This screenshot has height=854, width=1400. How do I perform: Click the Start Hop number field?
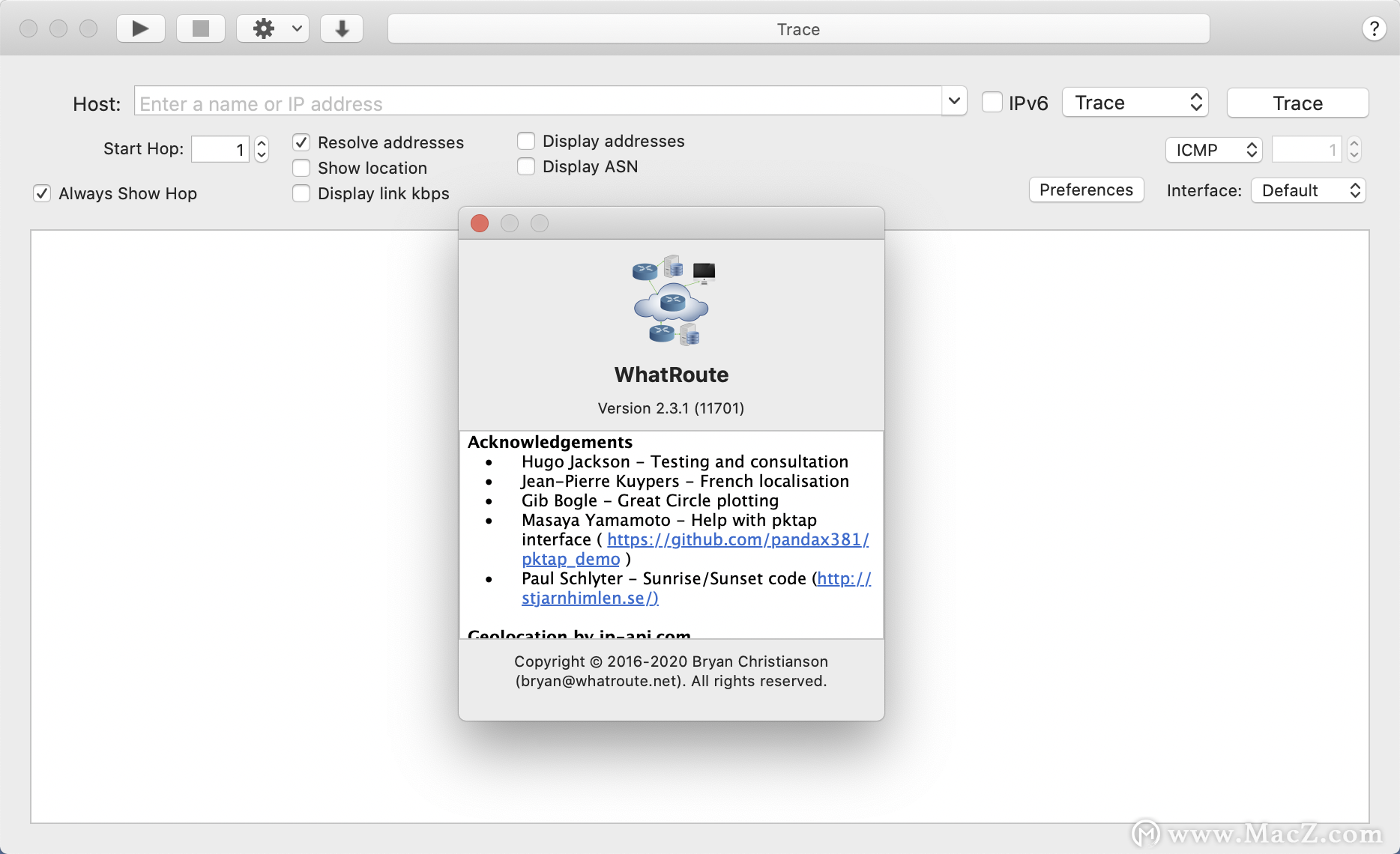tap(220, 149)
